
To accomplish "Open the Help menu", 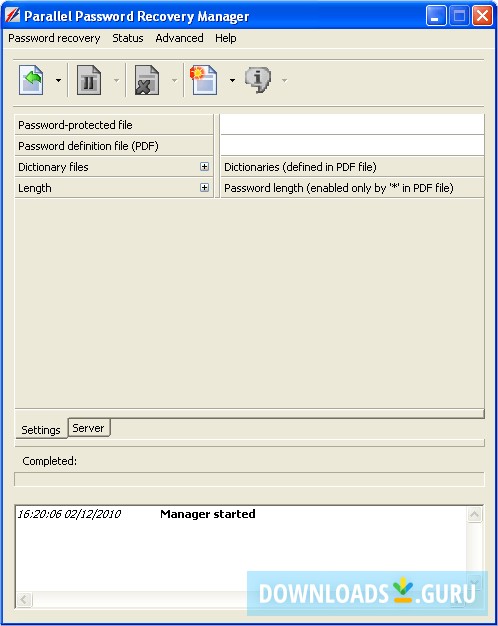I will tap(226, 38).
